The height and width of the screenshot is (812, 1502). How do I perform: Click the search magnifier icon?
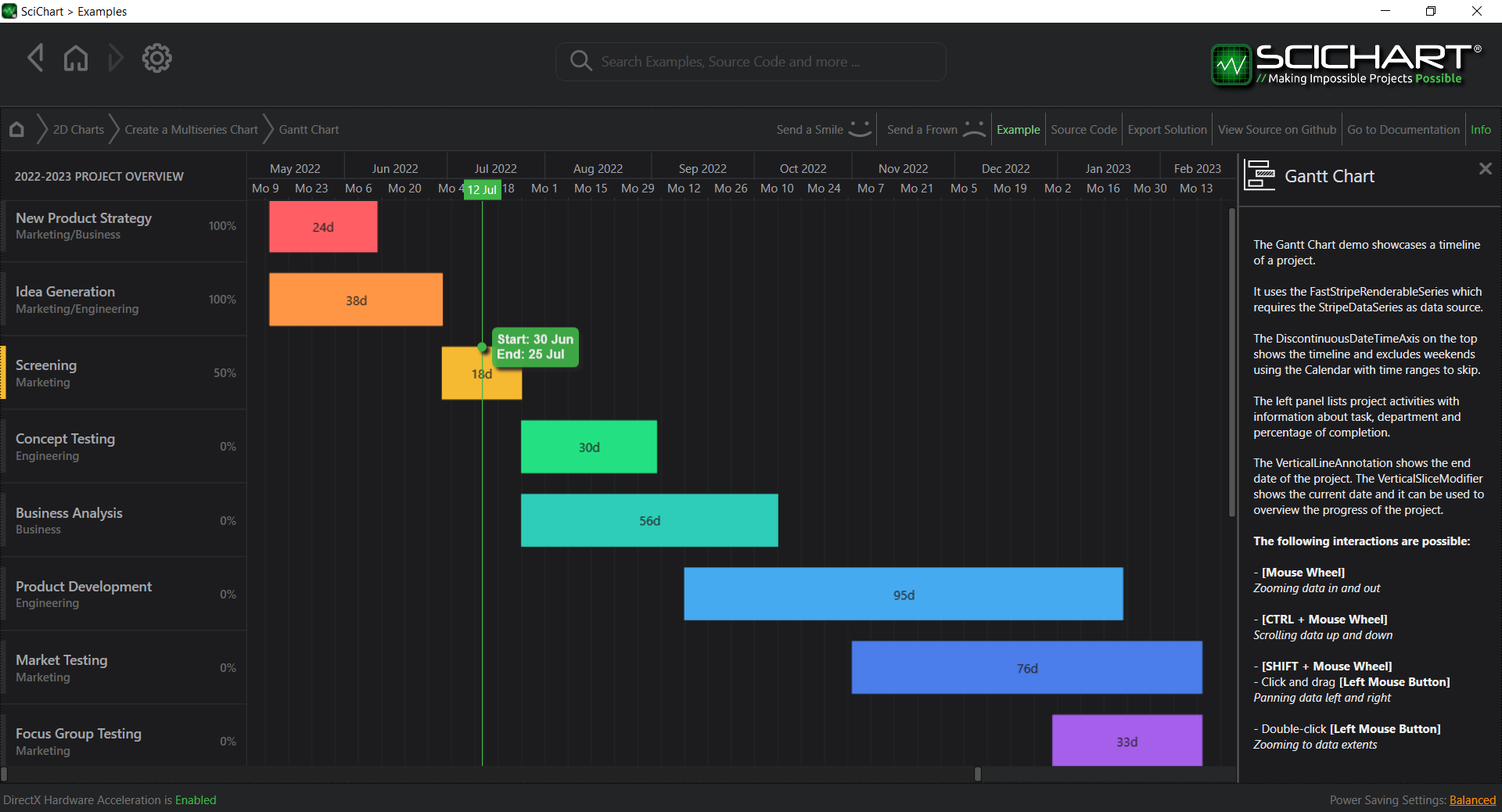580,61
